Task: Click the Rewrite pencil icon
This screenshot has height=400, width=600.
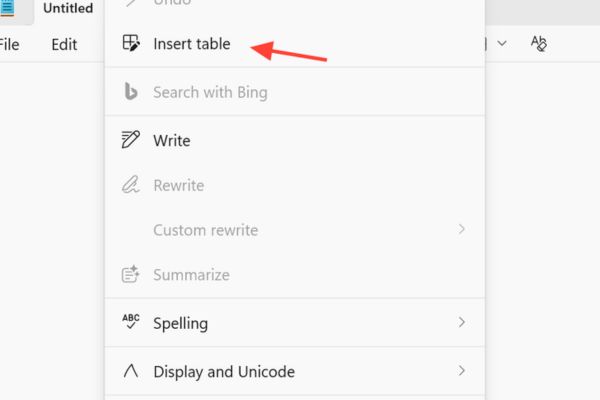Action: [x=130, y=185]
